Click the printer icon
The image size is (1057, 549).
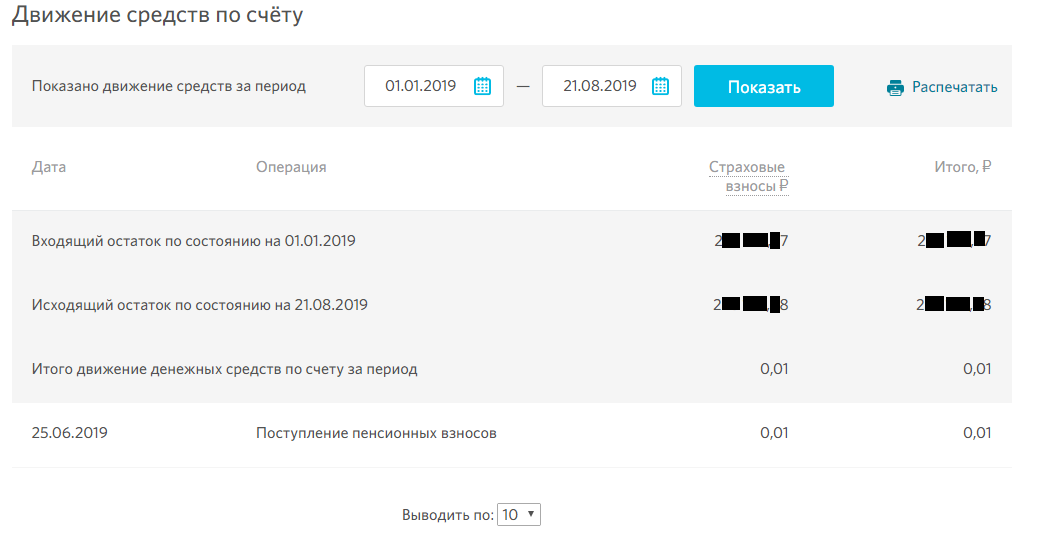click(x=895, y=87)
